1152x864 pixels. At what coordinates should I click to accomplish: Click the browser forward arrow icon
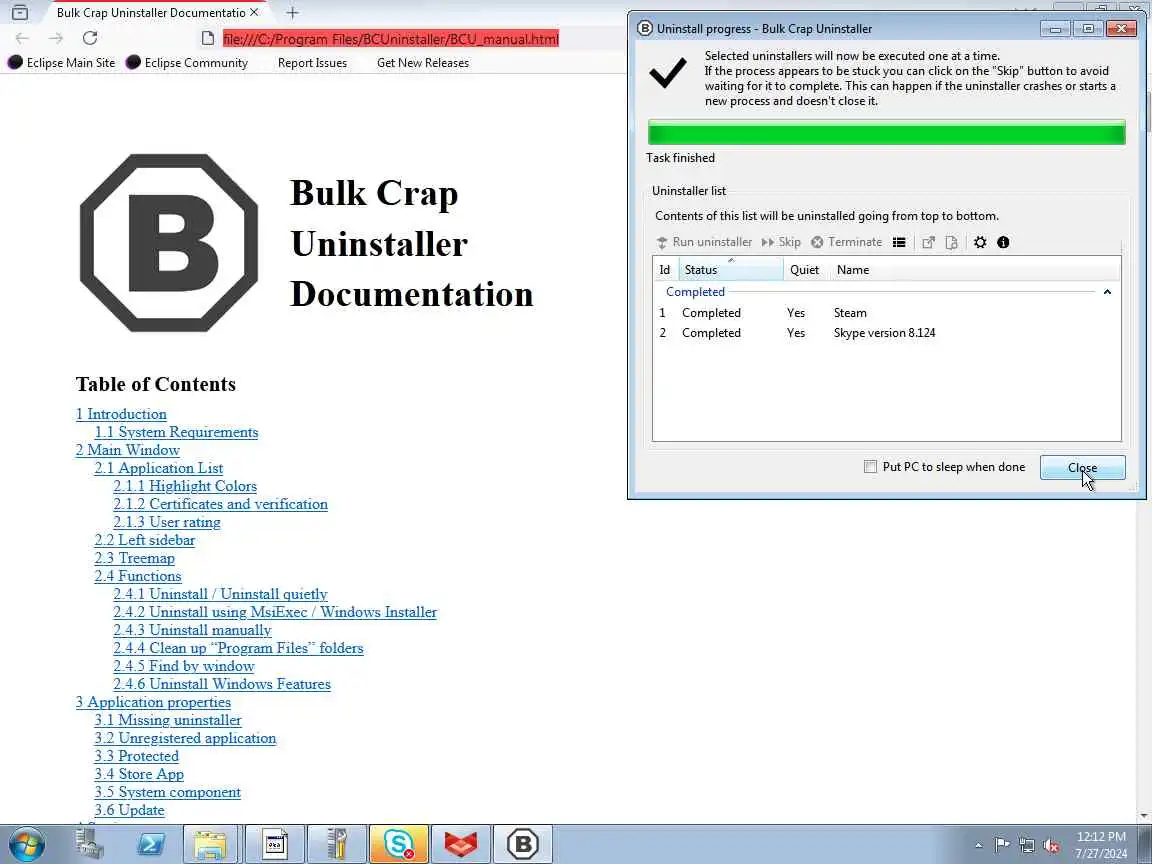(x=56, y=38)
